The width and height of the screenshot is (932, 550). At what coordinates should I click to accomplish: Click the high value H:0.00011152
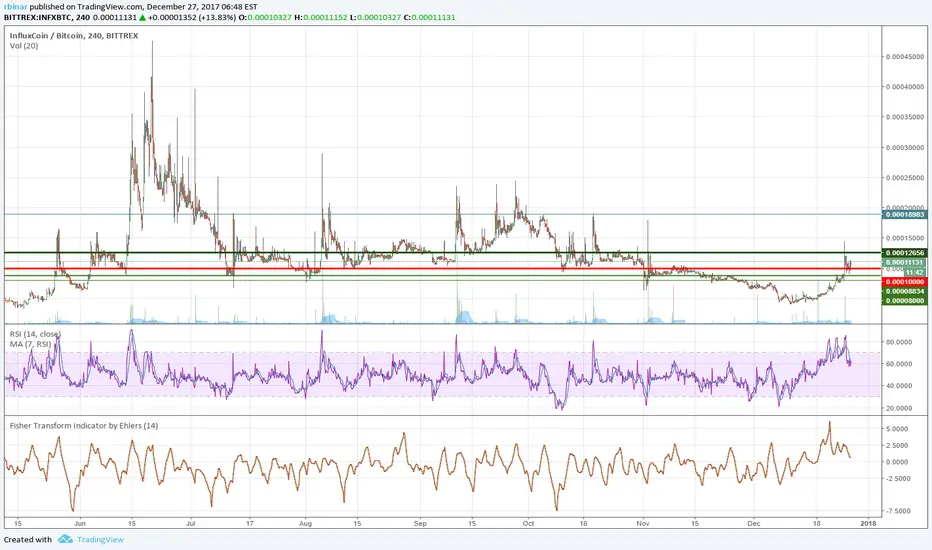tap(320, 17)
